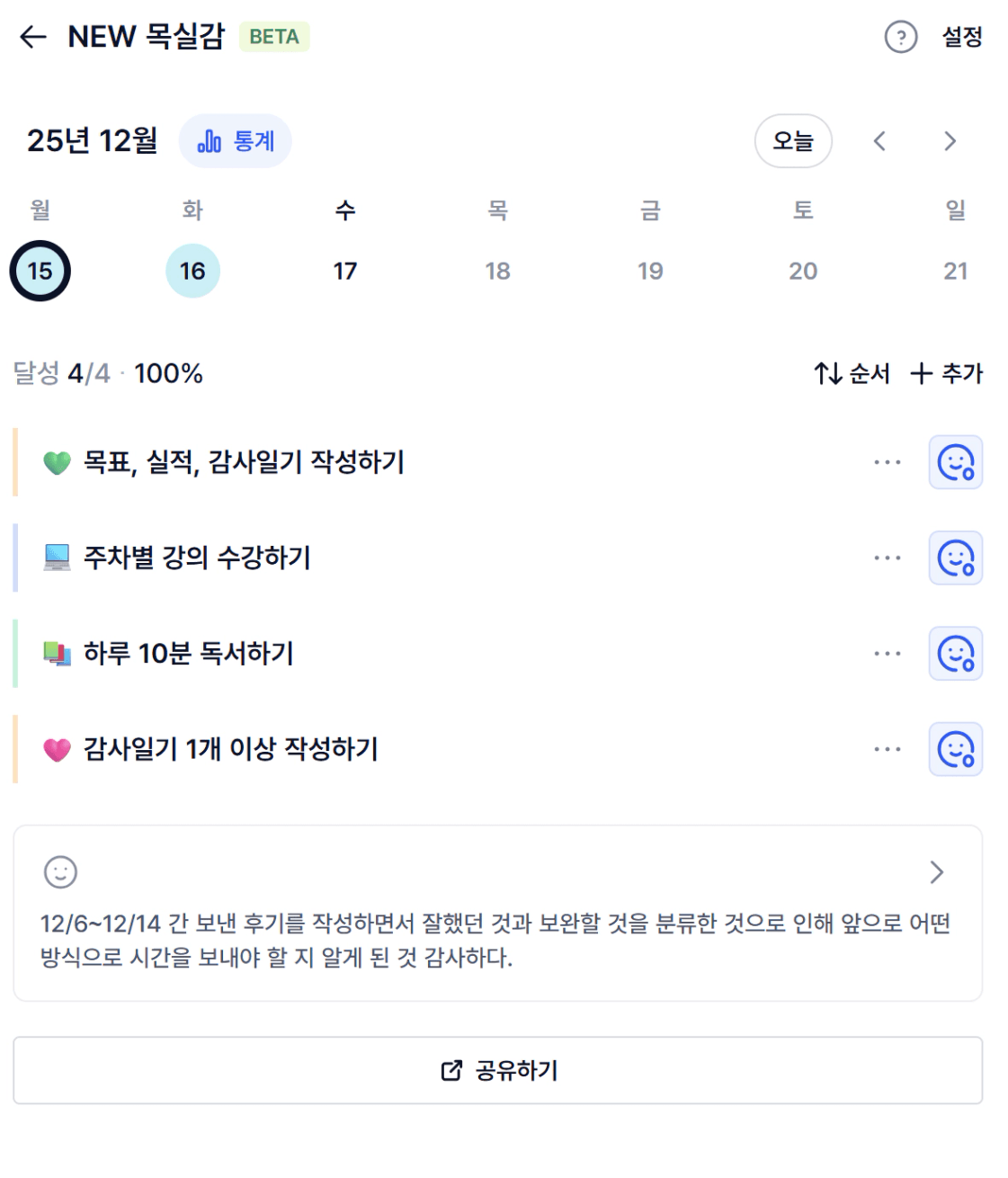Click smiley icon for 감사일기 1개 이상 작성하기
The image size is (1008, 1178).
click(x=955, y=749)
